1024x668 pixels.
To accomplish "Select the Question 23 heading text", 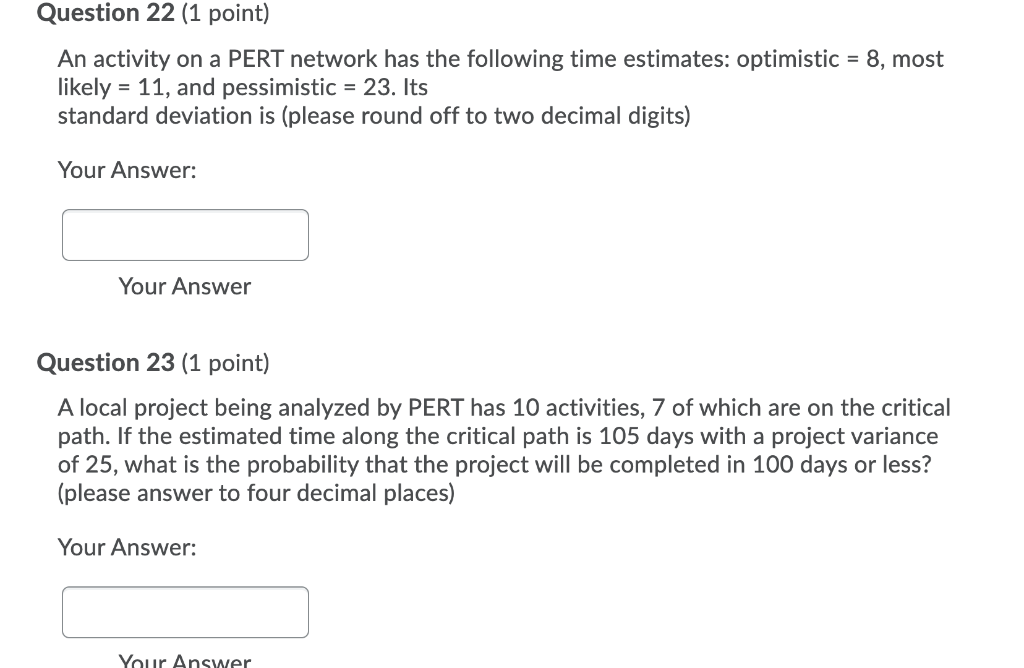I will (104, 363).
